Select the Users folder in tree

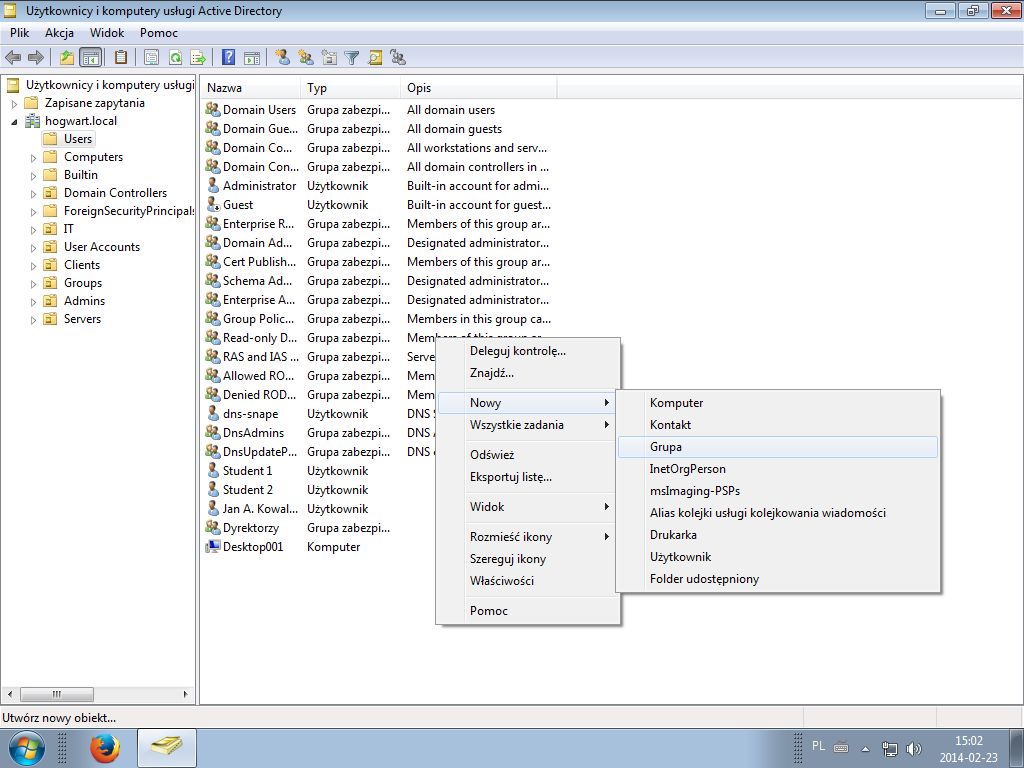[69, 139]
